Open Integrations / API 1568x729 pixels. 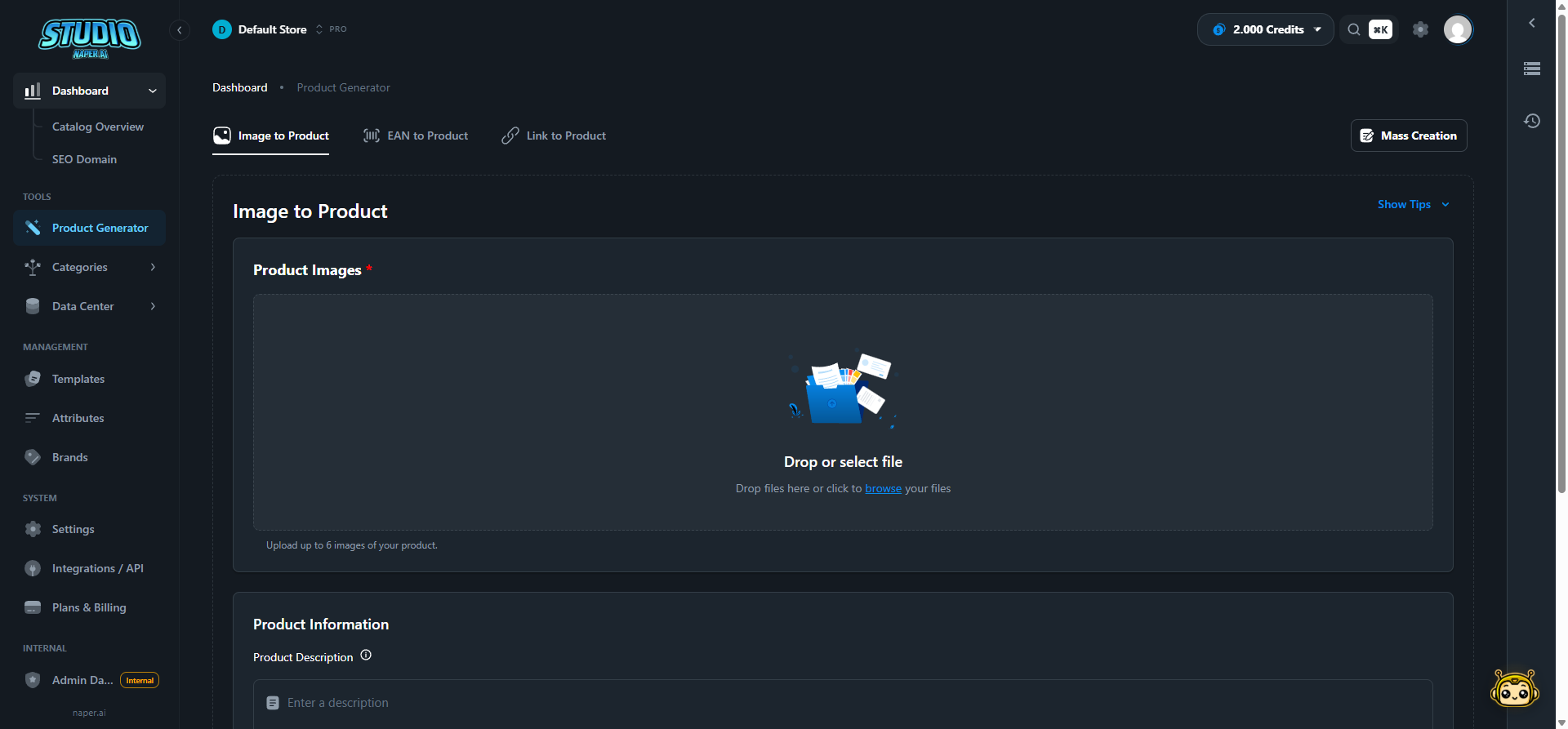tap(89, 568)
